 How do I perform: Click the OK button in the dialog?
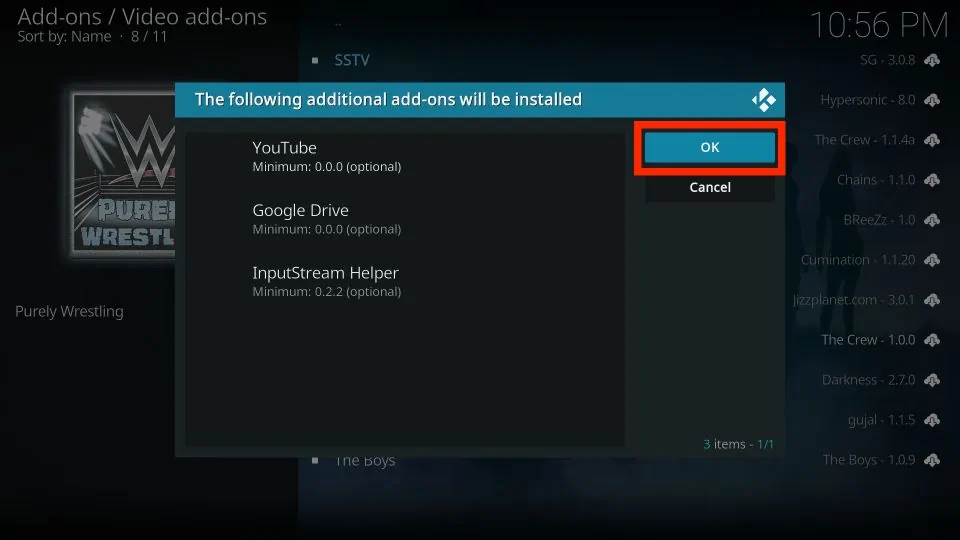coord(709,147)
